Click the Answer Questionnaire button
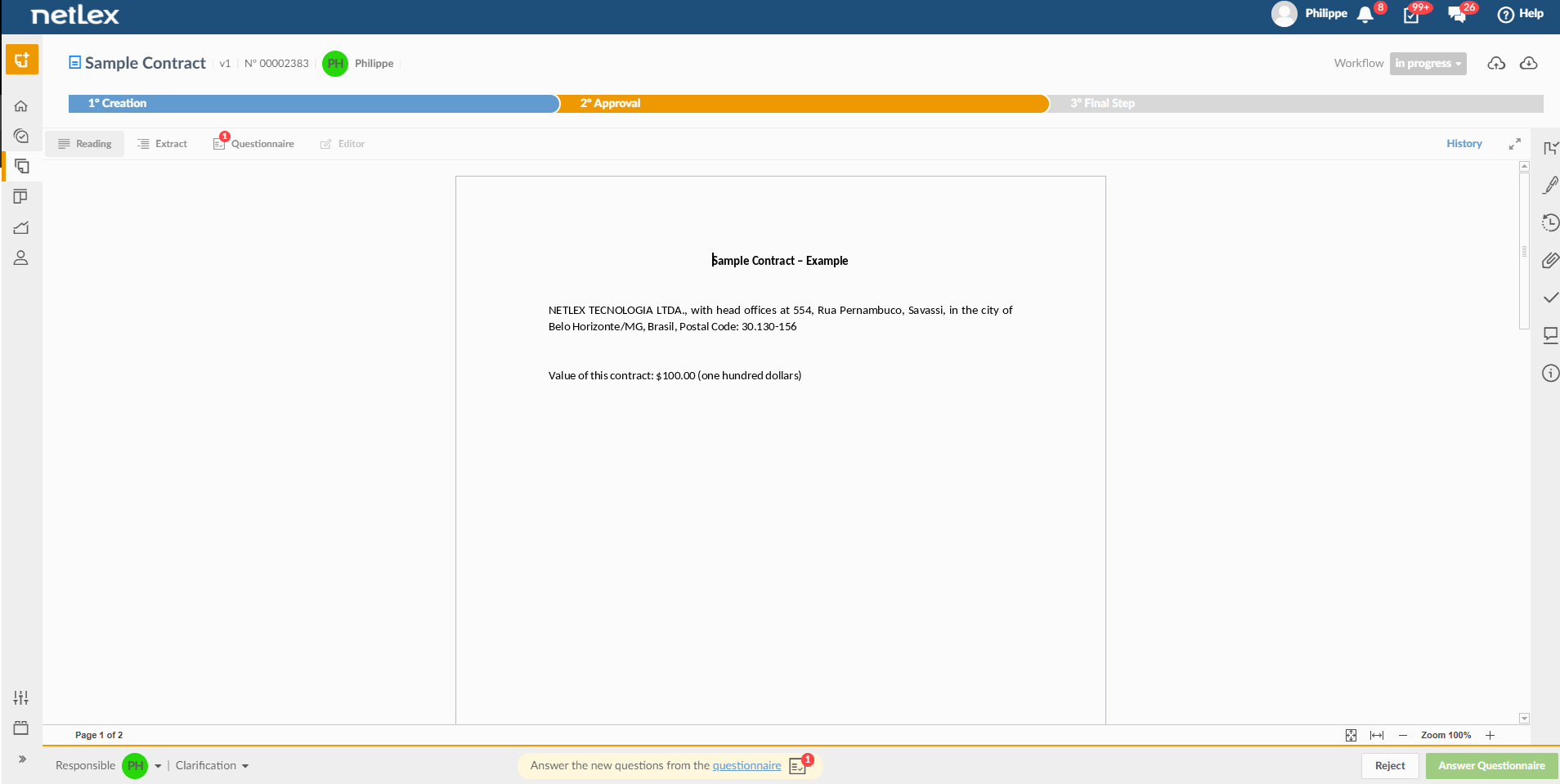This screenshot has width=1560, height=784. point(1491,766)
